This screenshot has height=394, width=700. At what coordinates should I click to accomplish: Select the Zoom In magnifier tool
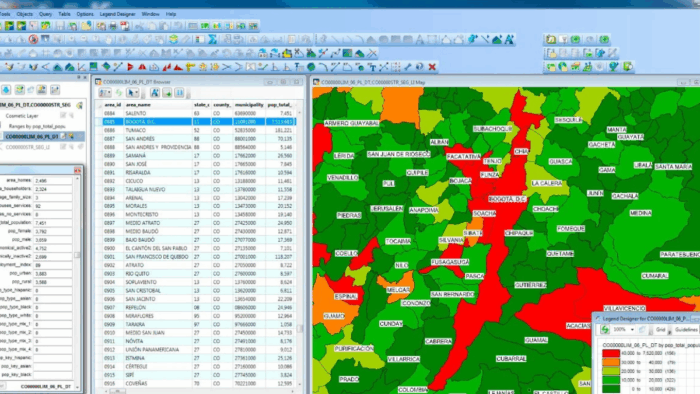[x=71, y=39]
